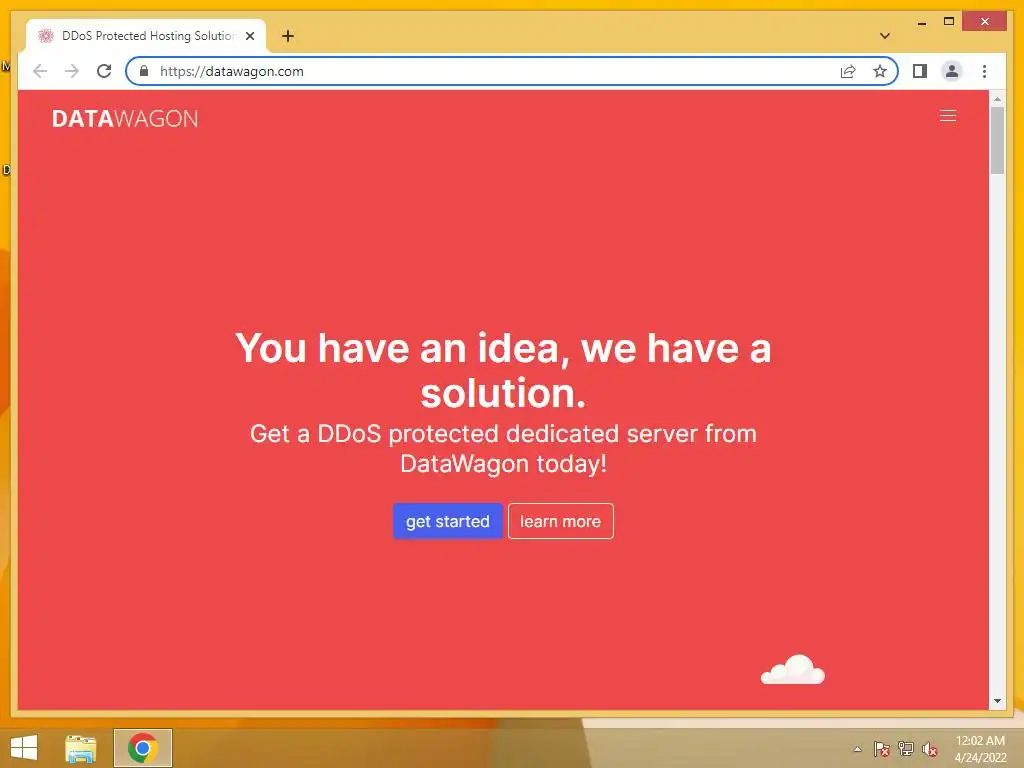Click the Chrome taskbar icon
The width and height of the screenshot is (1024, 768).
pyautogui.click(x=142, y=748)
